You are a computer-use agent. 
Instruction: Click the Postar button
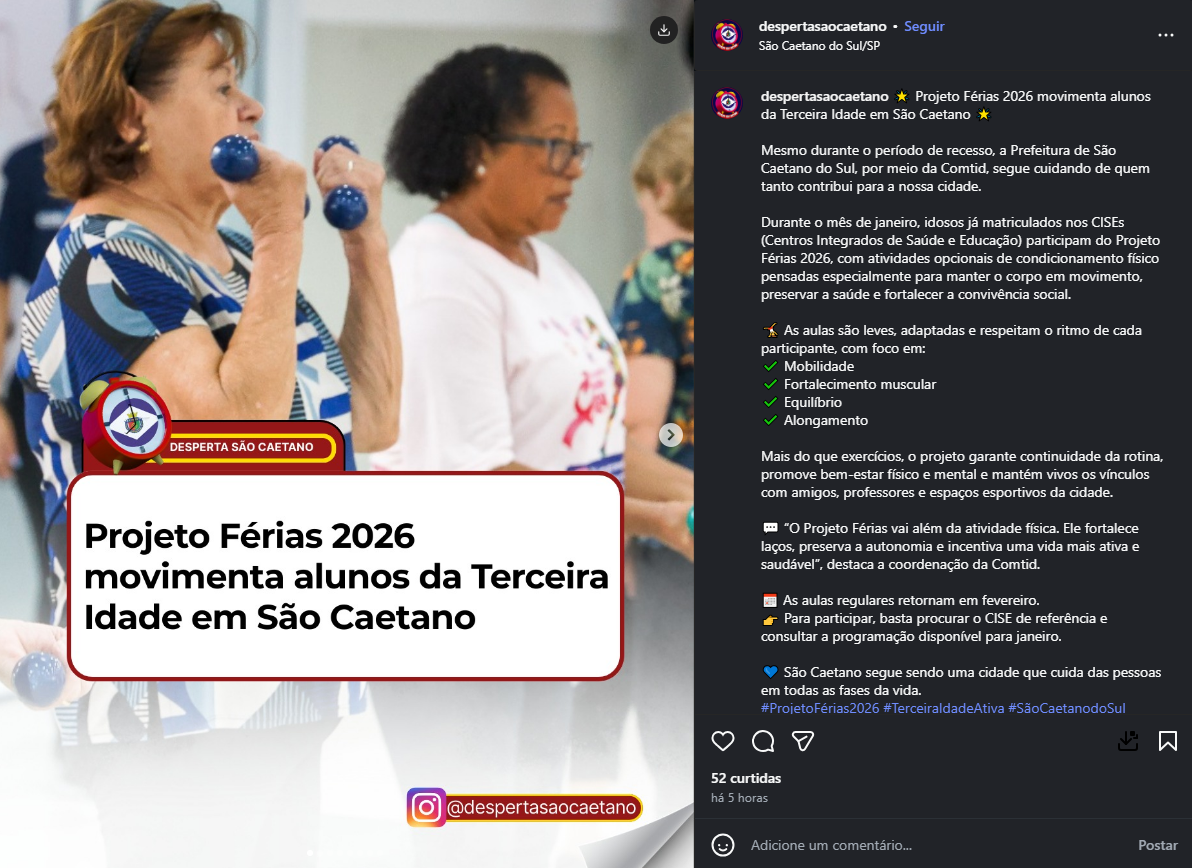[1157, 845]
